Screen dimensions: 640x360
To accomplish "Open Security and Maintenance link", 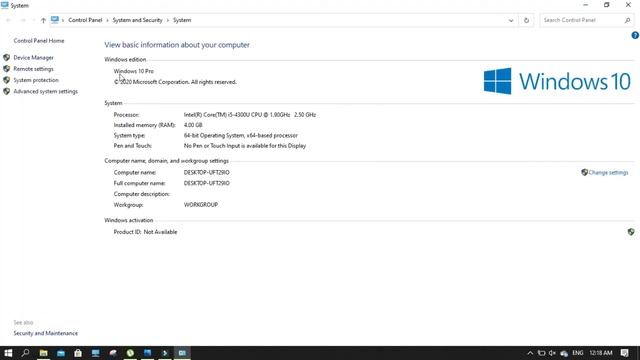I will (45, 333).
